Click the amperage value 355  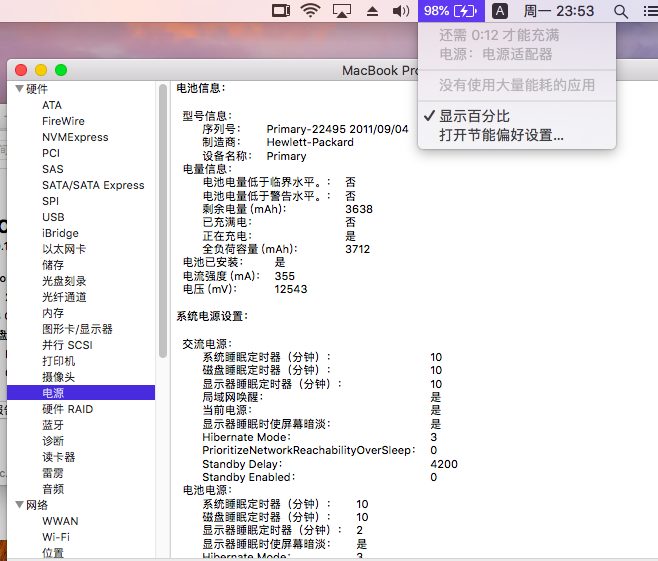click(285, 276)
